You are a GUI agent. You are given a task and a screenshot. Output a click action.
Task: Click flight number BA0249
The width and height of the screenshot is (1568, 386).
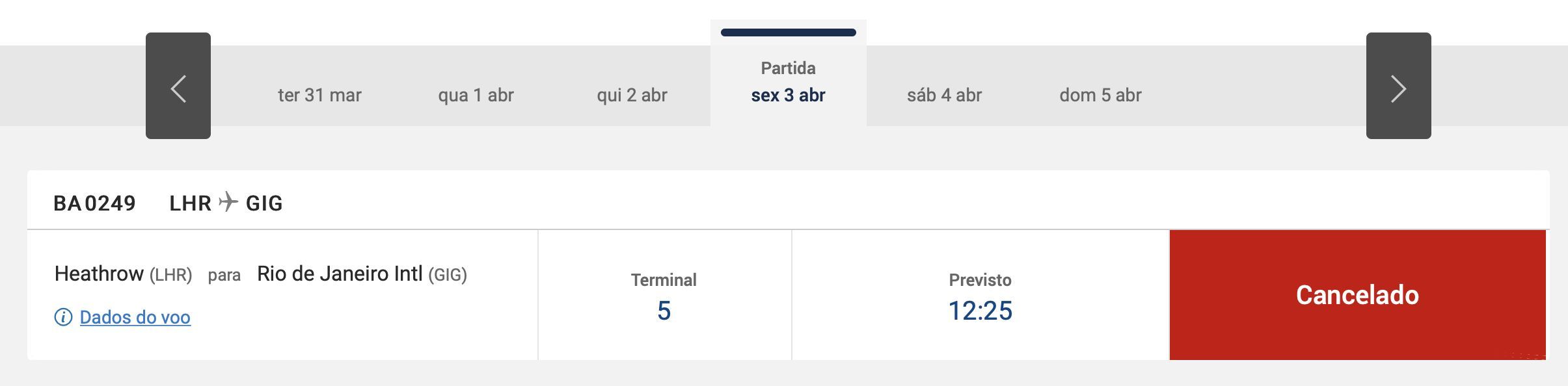(94, 203)
